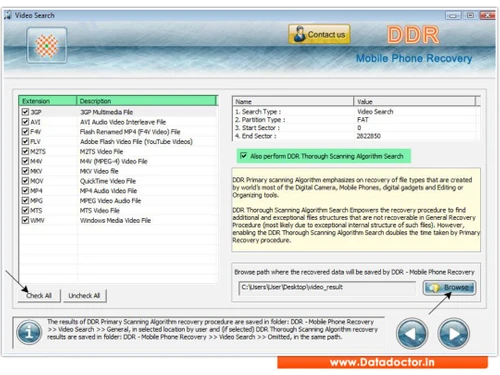Click the Uncheck All button

click(x=84, y=296)
